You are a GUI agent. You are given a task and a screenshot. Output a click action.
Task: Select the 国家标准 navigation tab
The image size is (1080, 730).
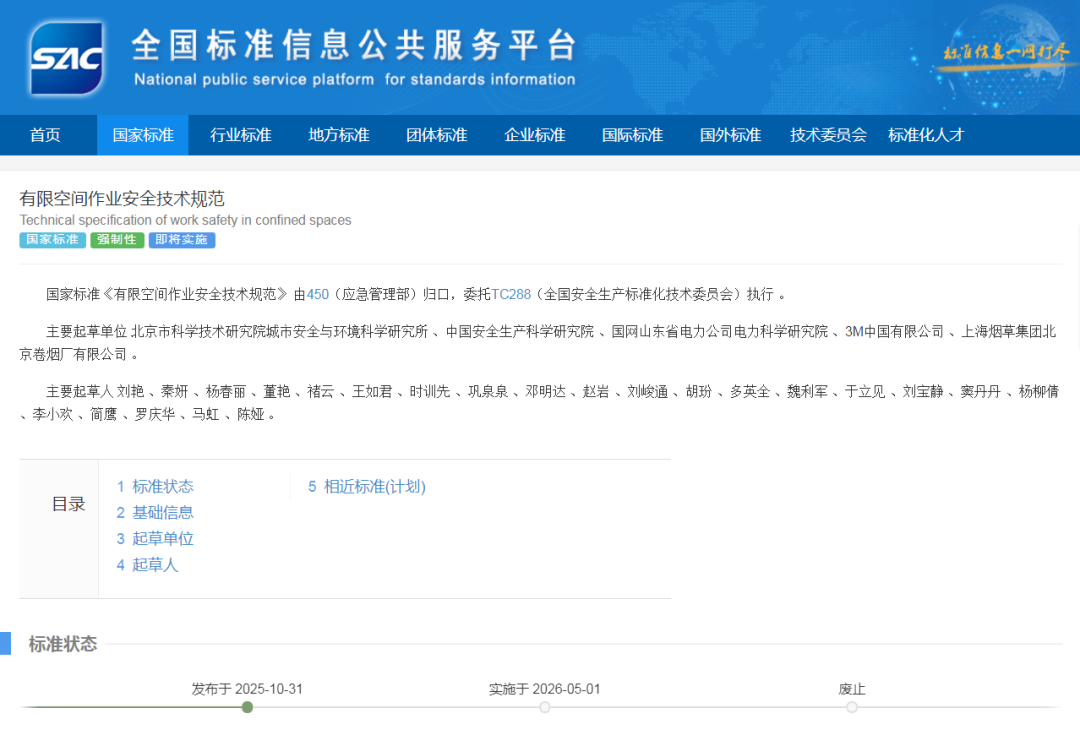click(143, 135)
